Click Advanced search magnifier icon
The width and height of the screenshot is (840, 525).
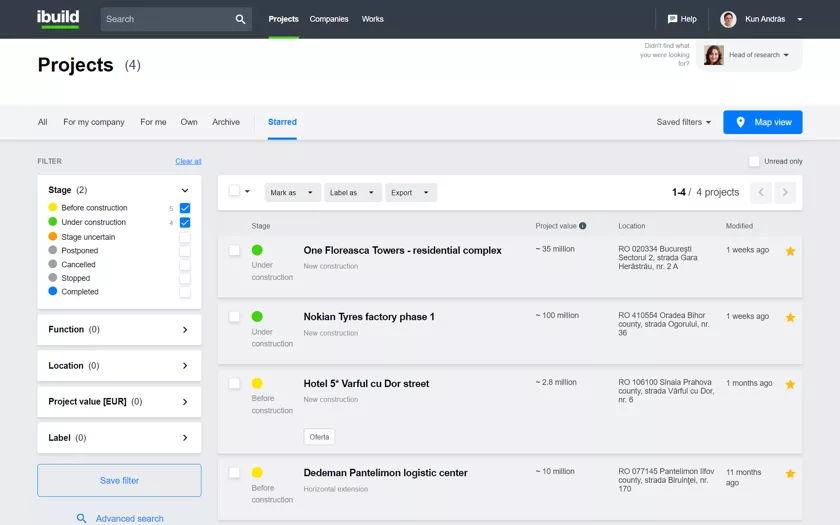(81, 518)
